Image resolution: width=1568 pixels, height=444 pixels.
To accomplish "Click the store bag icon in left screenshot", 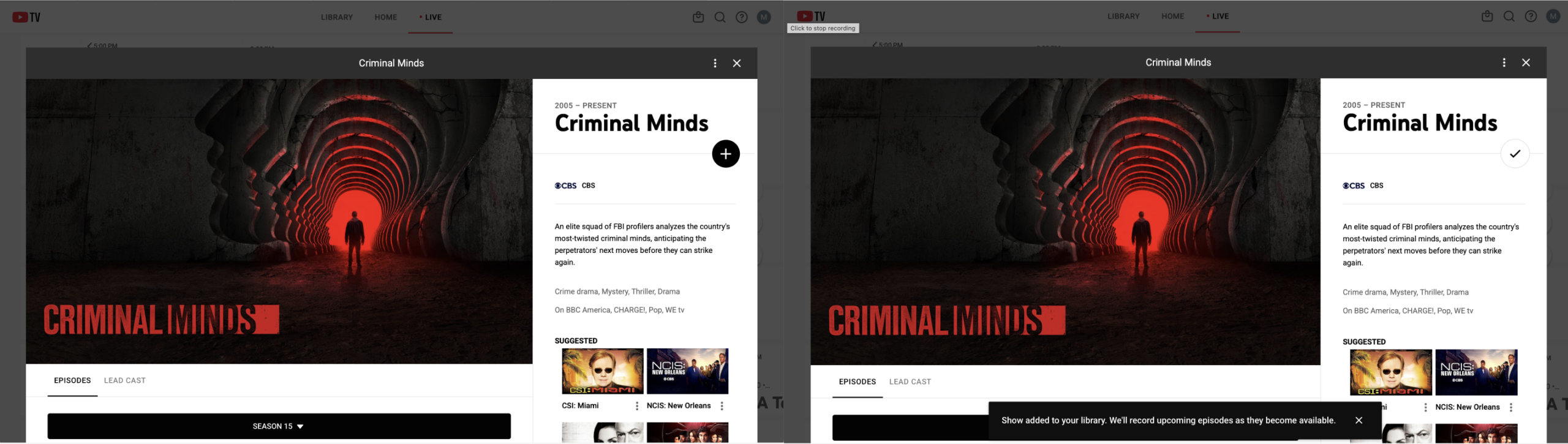I will click(698, 17).
